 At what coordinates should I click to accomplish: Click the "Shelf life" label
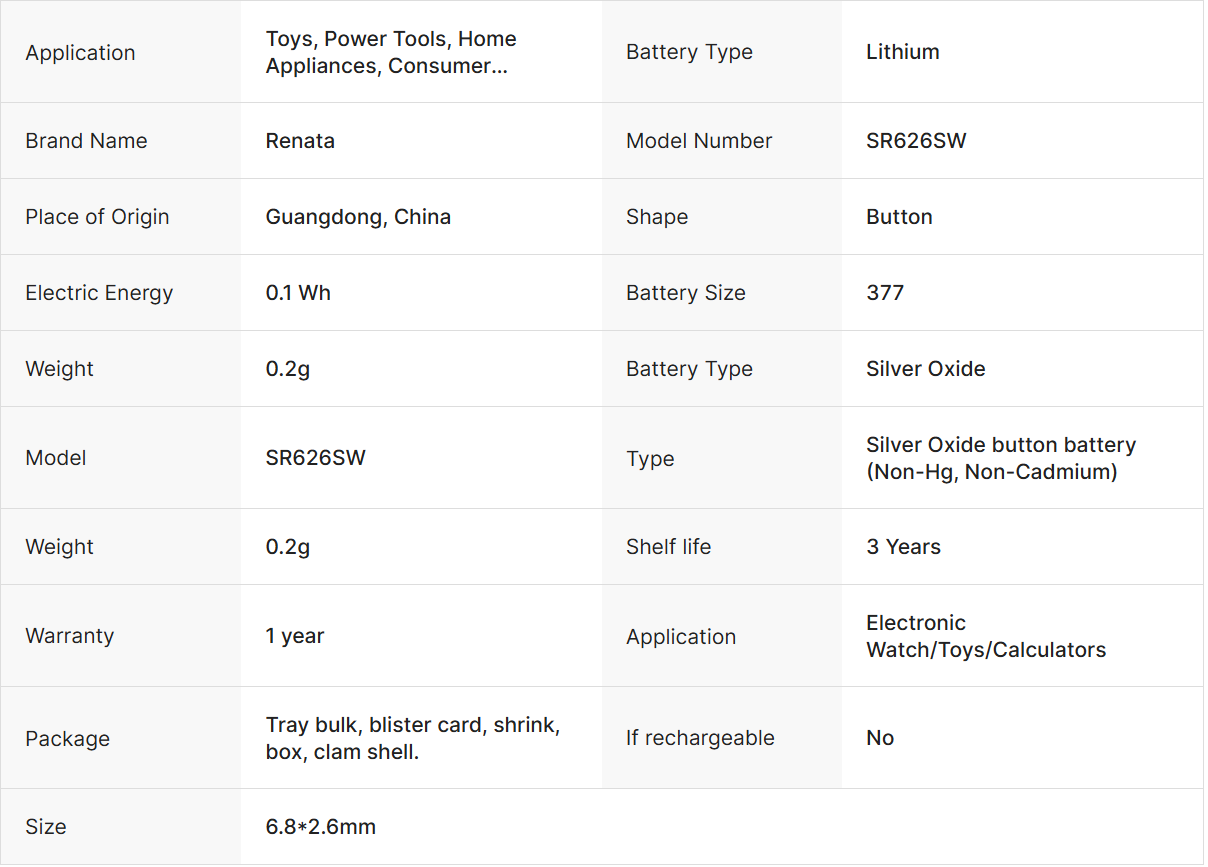[668, 547]
